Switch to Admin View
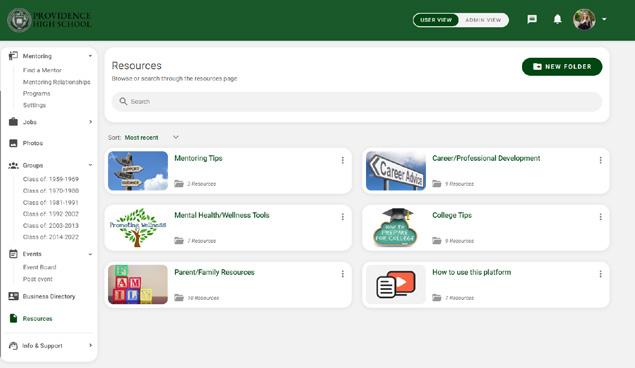The width and height of the screenshot is (635, 368). [x=483, y=20]
